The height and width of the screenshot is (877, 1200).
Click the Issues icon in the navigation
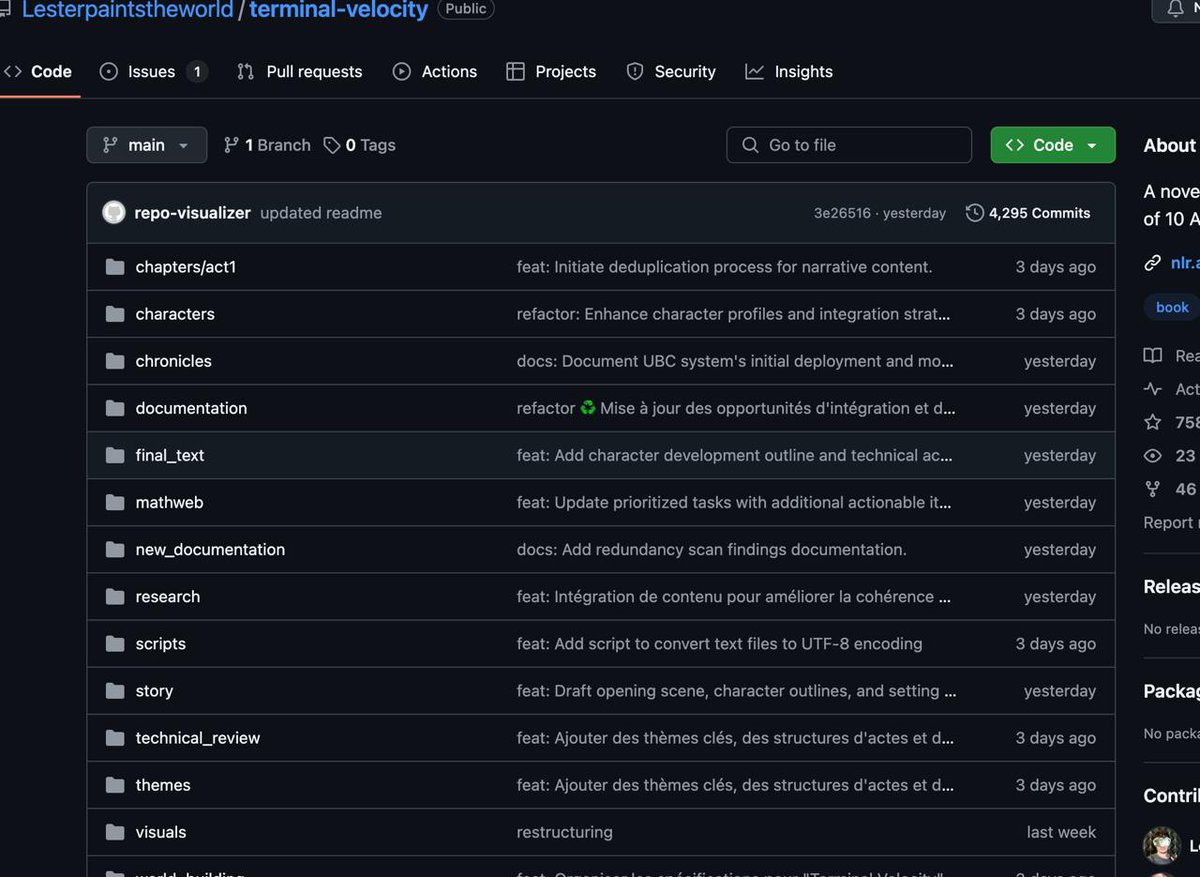pos(110,71)
